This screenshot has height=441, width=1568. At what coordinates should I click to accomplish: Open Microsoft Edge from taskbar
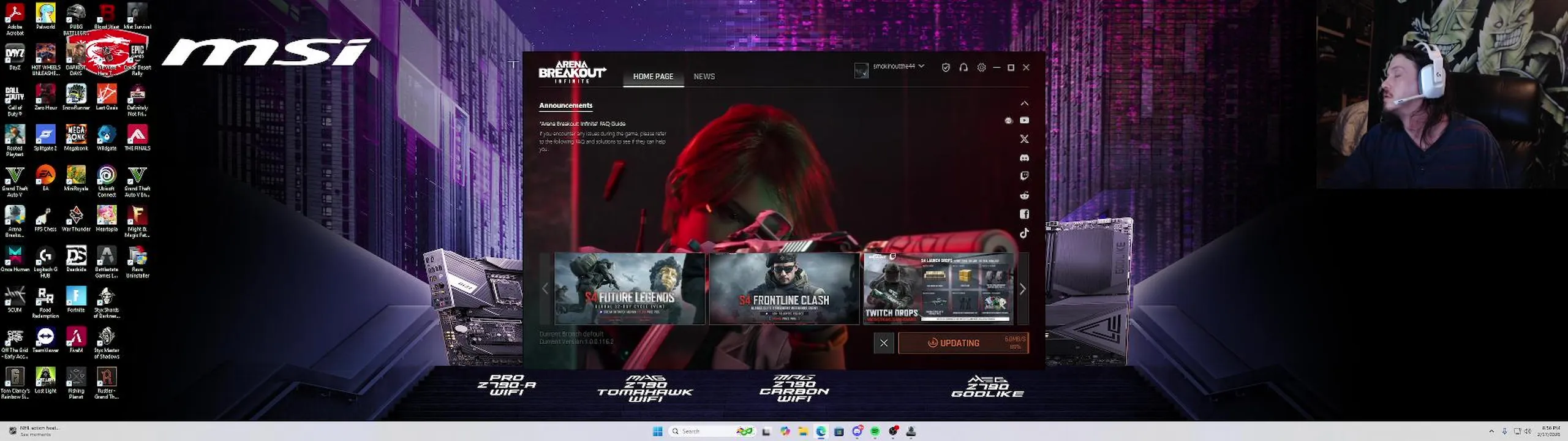(821, 431)
